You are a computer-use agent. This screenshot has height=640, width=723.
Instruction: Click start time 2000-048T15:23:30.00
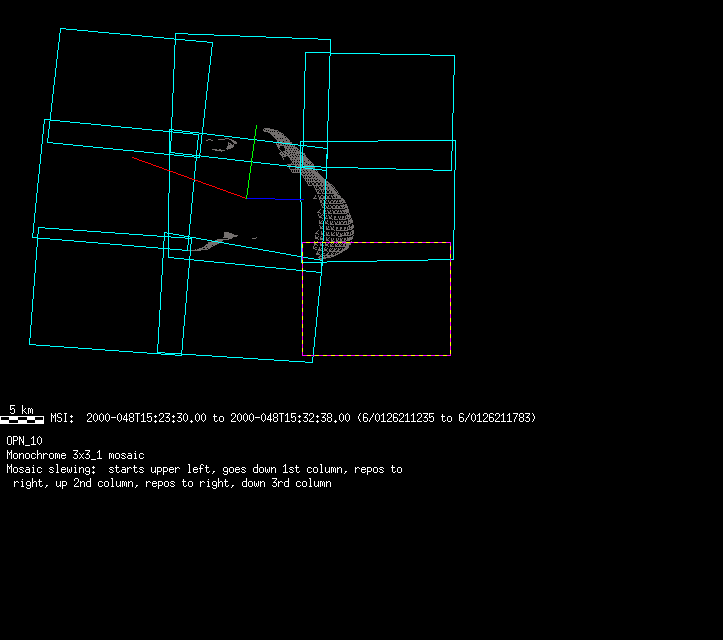click(146, 418)
